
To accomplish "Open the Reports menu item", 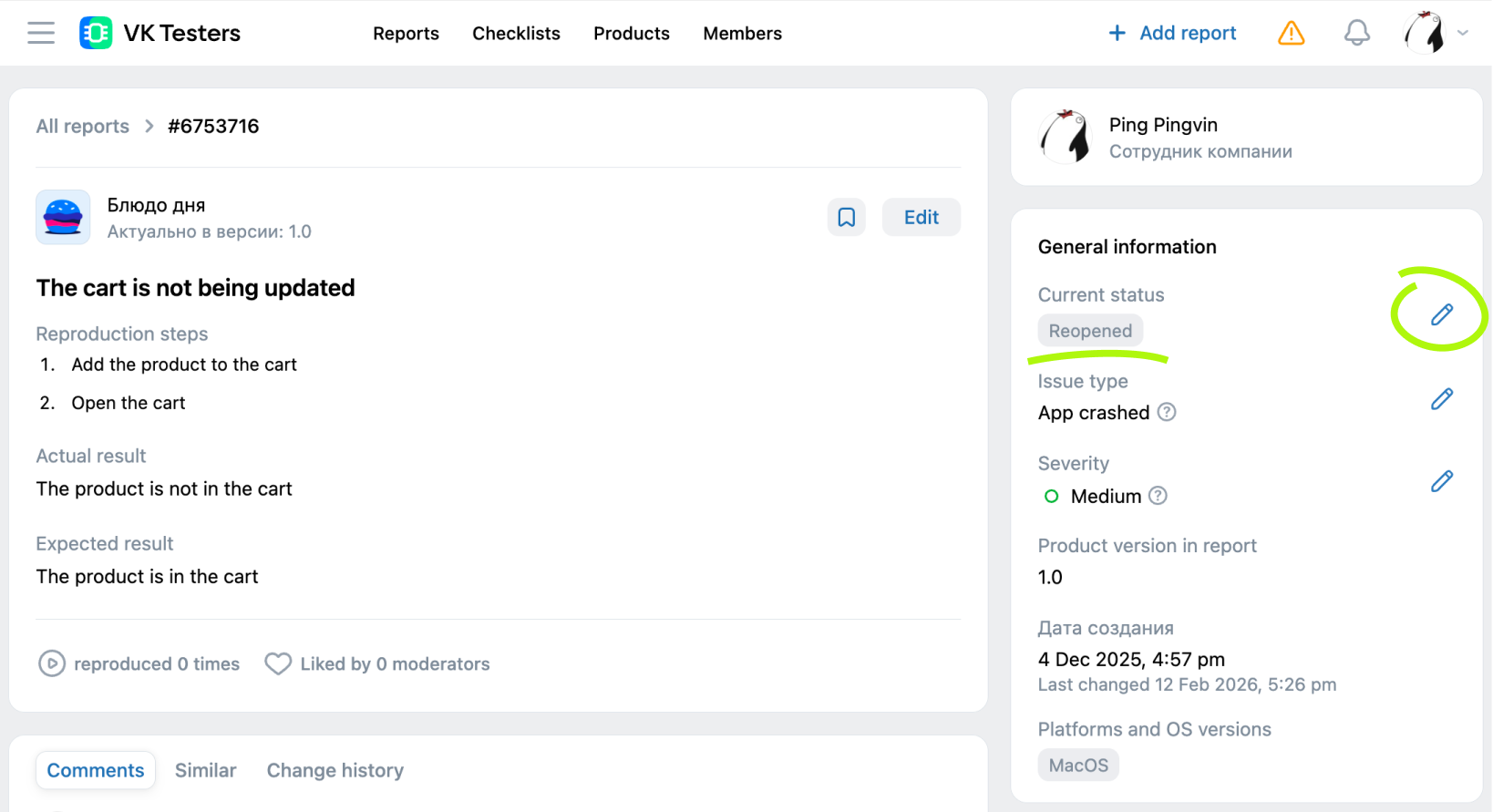I will pos(406,33).
